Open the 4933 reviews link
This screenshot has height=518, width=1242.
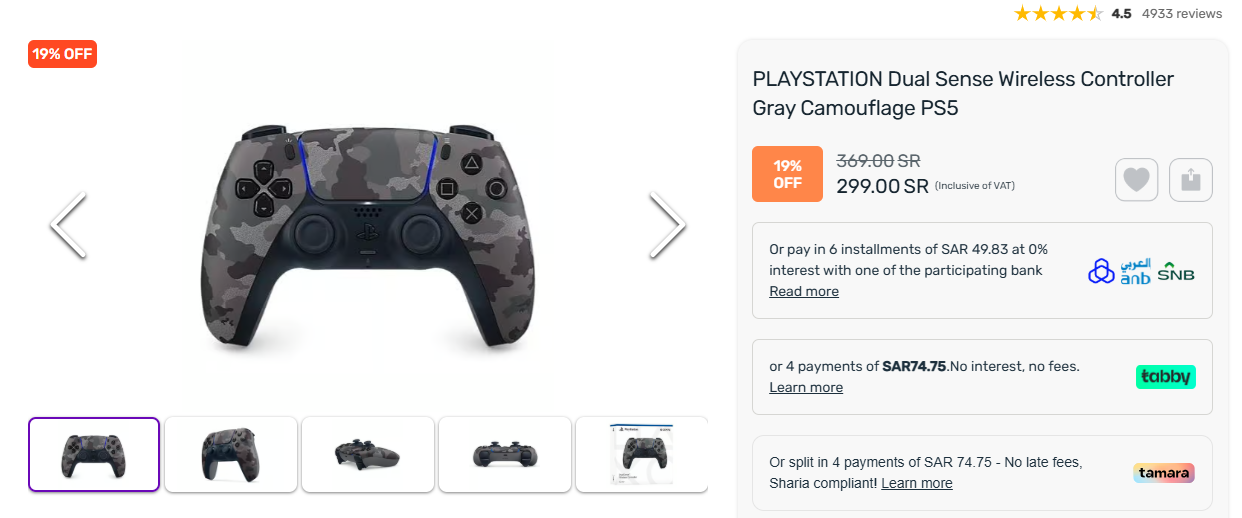pos(1182,14)
